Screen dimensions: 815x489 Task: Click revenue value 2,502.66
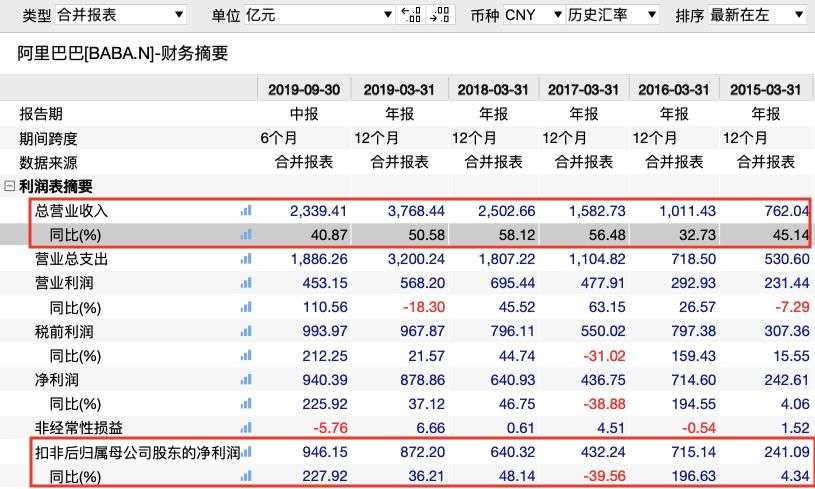point(506,210)
